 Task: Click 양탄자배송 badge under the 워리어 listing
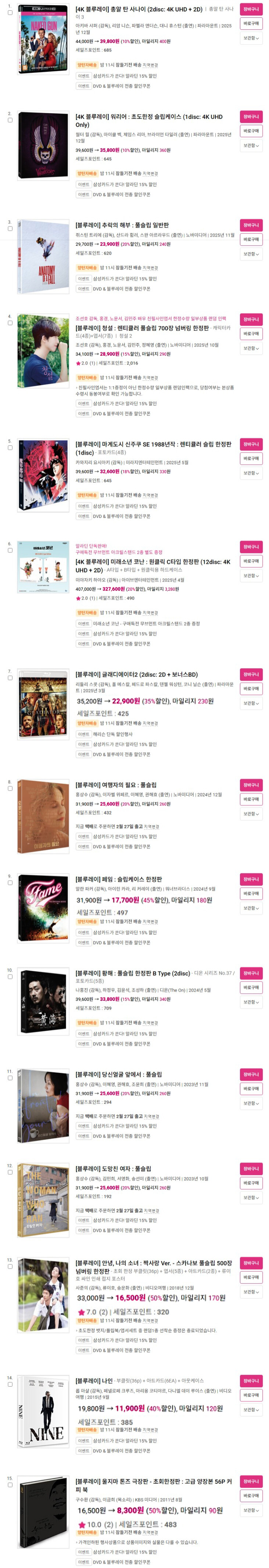click(x=86, y=174)
